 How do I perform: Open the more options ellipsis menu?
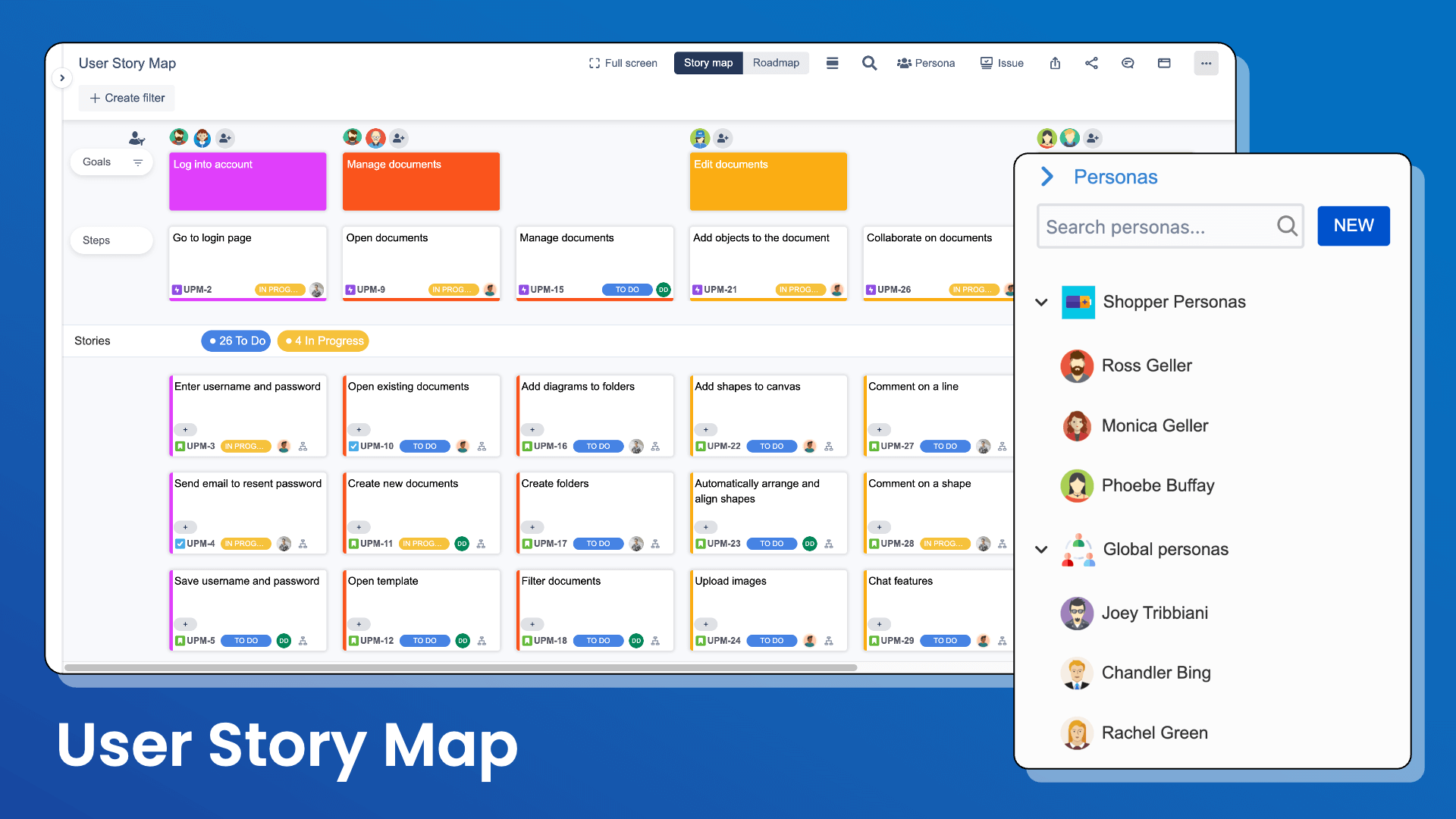1206,63
